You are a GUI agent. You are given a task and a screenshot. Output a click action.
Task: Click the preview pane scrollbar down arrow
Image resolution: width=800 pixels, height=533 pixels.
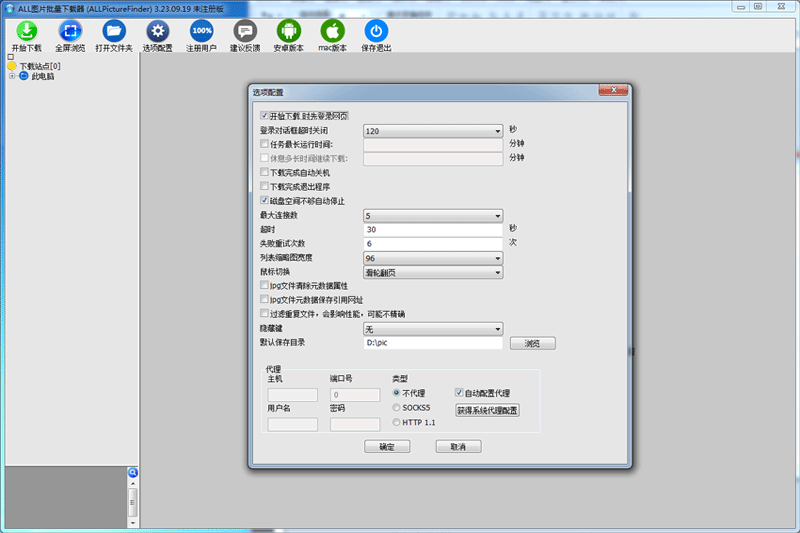point(133,523)
